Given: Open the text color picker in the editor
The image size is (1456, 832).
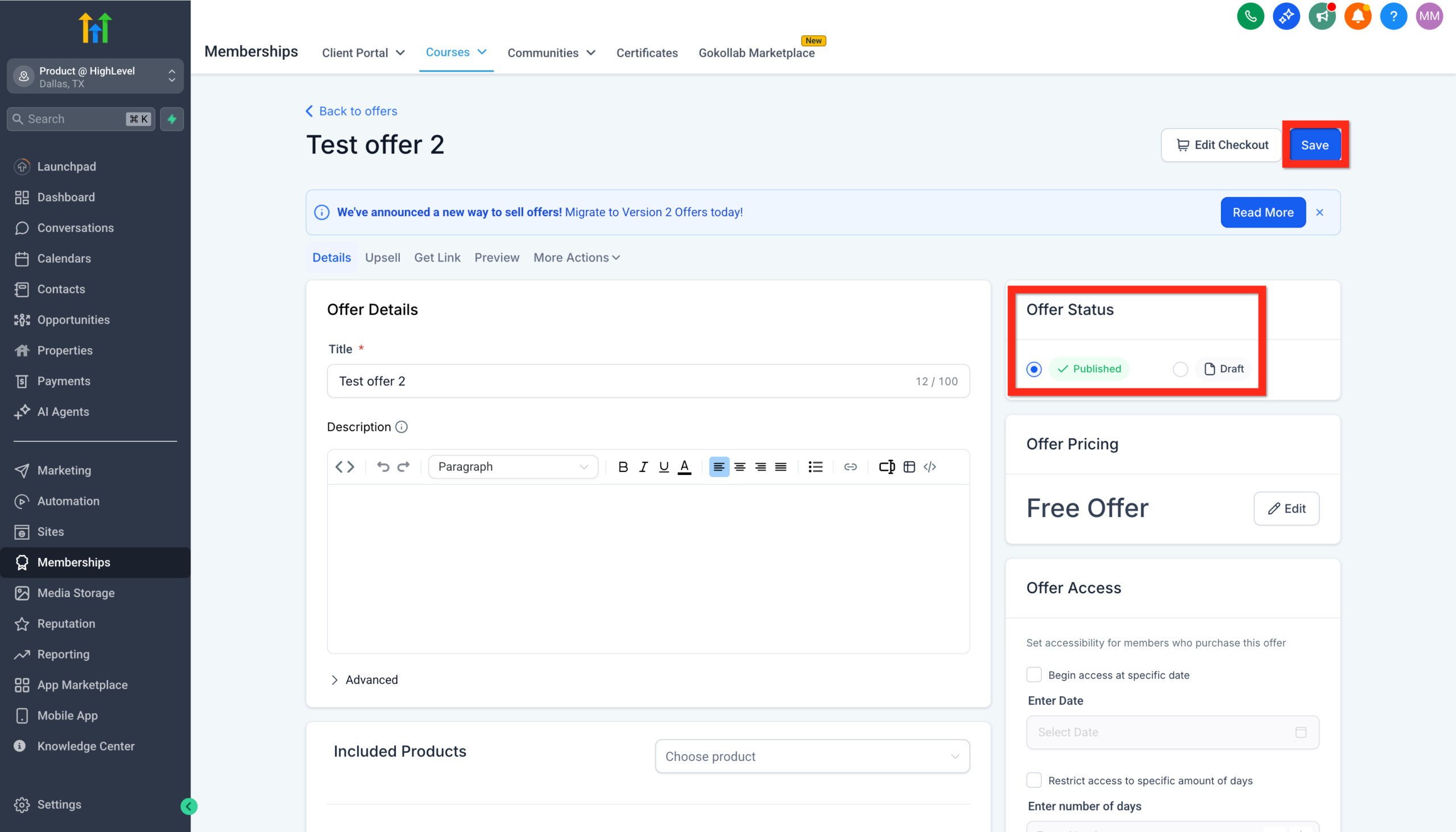Looking at the screenshot, I should point(684,466).
